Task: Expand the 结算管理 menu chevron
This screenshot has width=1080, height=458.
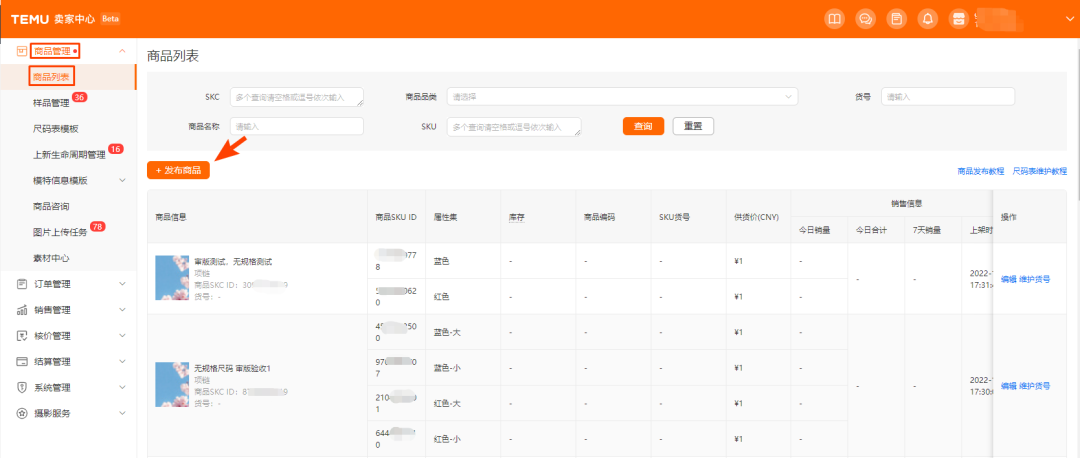Action: (x=122, y=361)
